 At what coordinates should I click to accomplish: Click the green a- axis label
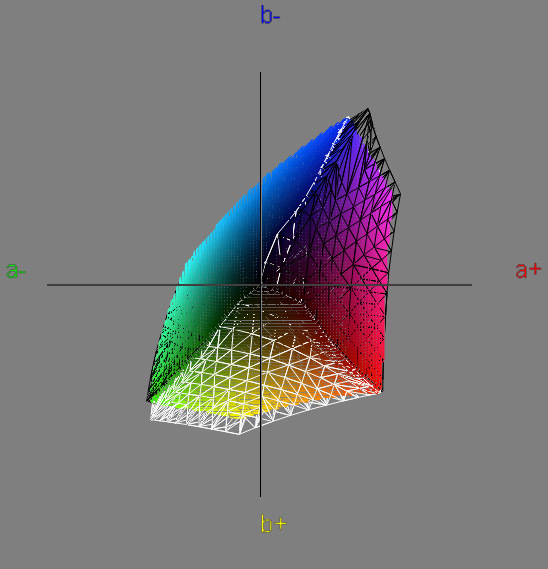point(16,271)
